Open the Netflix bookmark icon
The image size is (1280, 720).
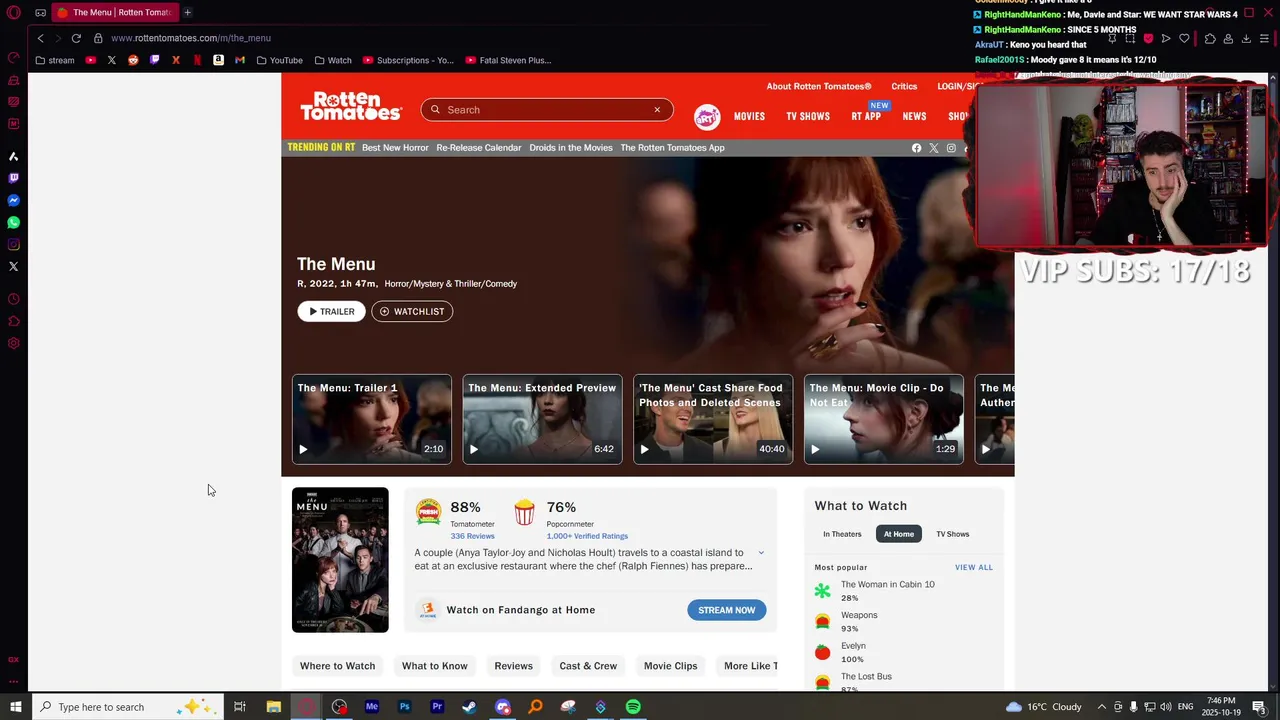click(x=197, y=60)
